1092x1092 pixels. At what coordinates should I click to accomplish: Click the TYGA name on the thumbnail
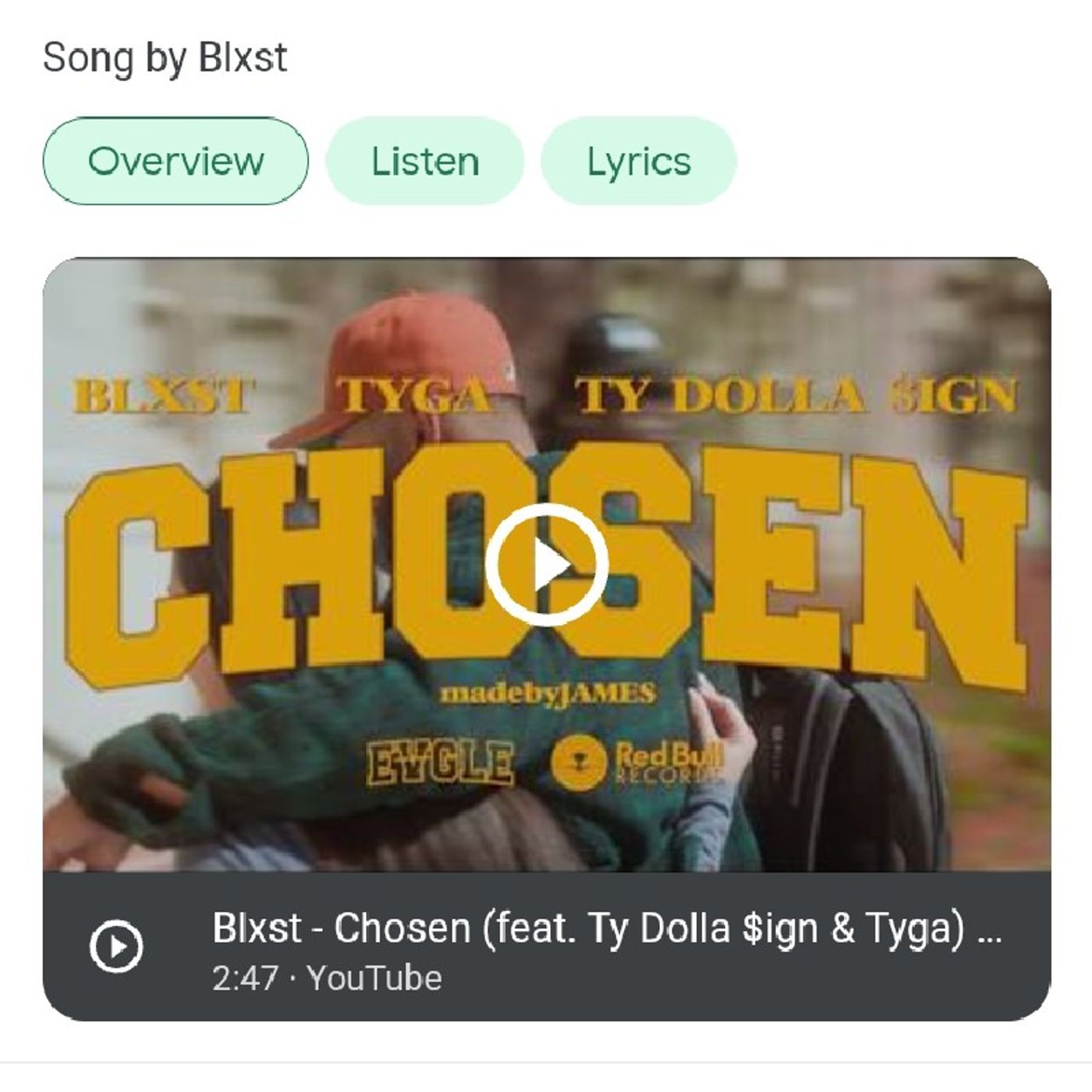(x=417, y=395)
